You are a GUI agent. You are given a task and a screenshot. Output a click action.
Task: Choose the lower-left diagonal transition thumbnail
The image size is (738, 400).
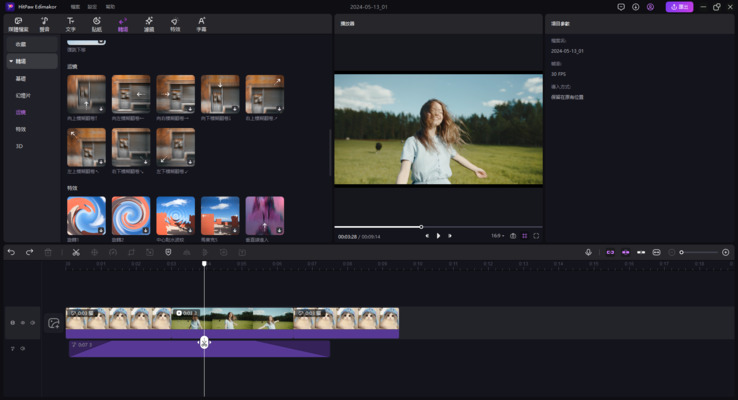176,147
